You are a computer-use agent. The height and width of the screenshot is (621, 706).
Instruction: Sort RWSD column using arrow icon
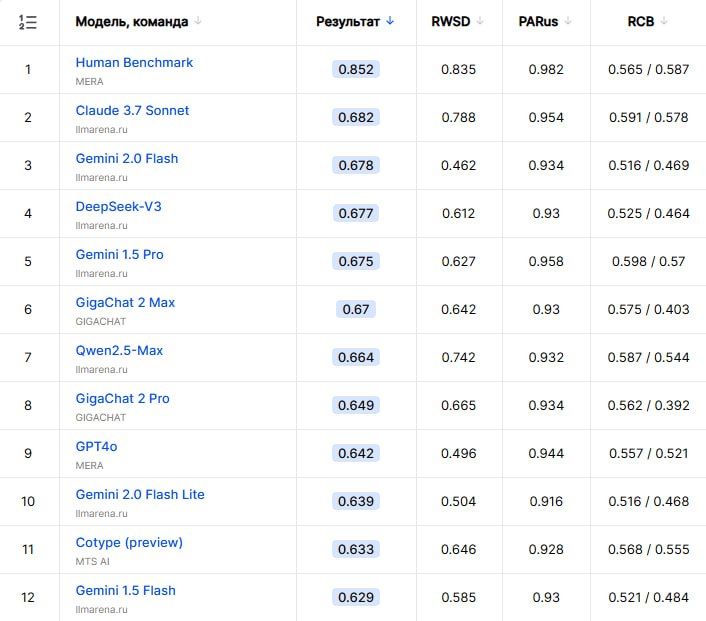(480, 21)
